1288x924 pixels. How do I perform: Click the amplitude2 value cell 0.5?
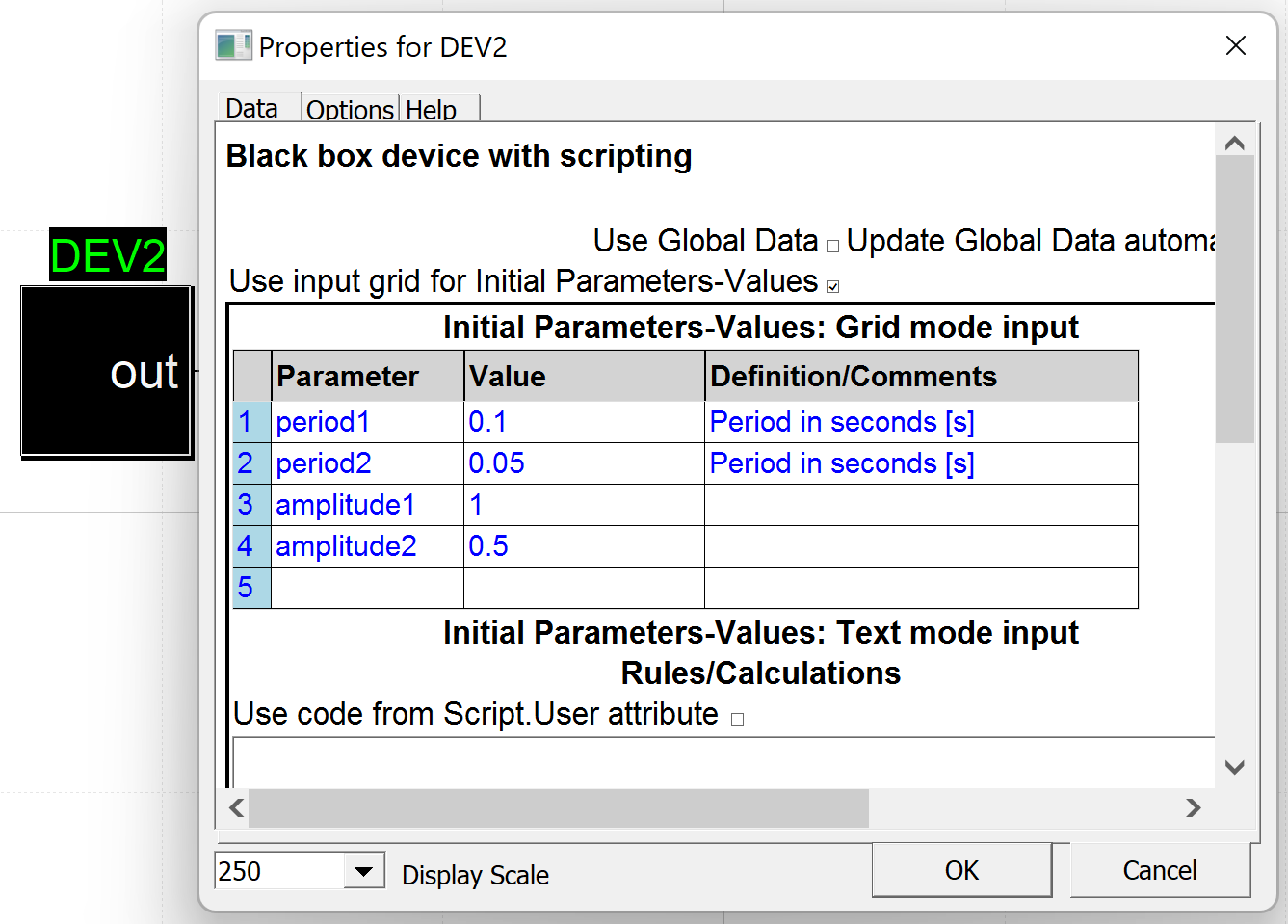583,546
